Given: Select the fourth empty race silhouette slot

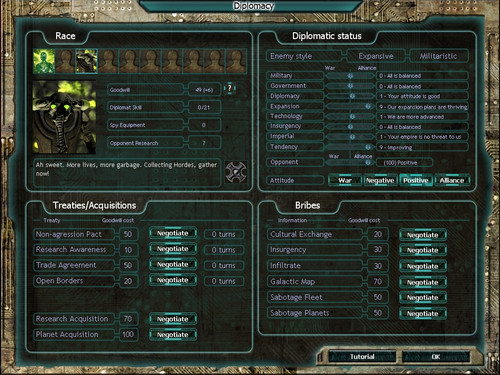Looking at the screenshot, I should [x=151, y=61].
